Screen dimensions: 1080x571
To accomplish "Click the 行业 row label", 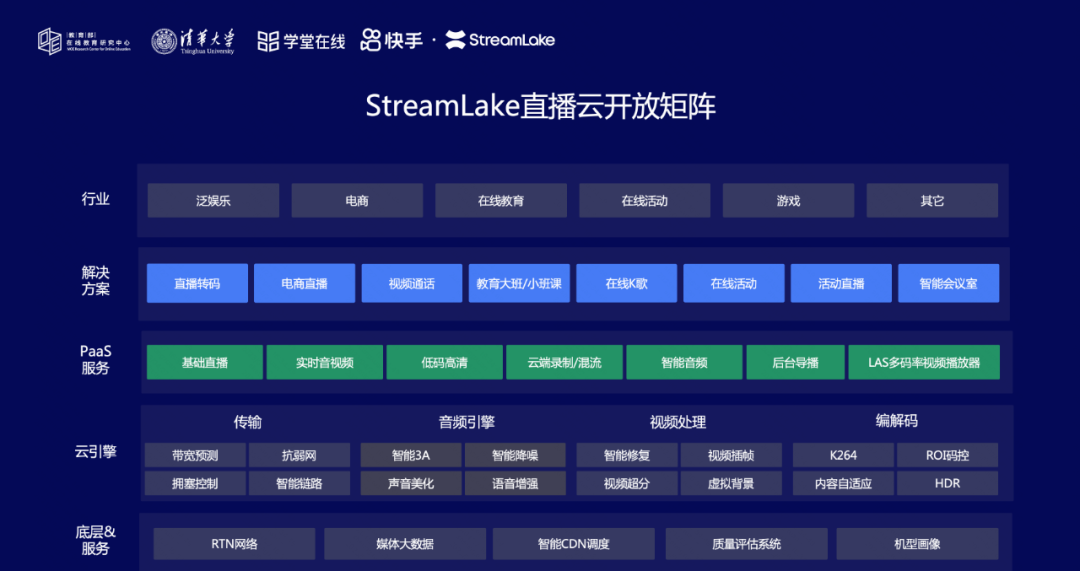I will (96, 200).
